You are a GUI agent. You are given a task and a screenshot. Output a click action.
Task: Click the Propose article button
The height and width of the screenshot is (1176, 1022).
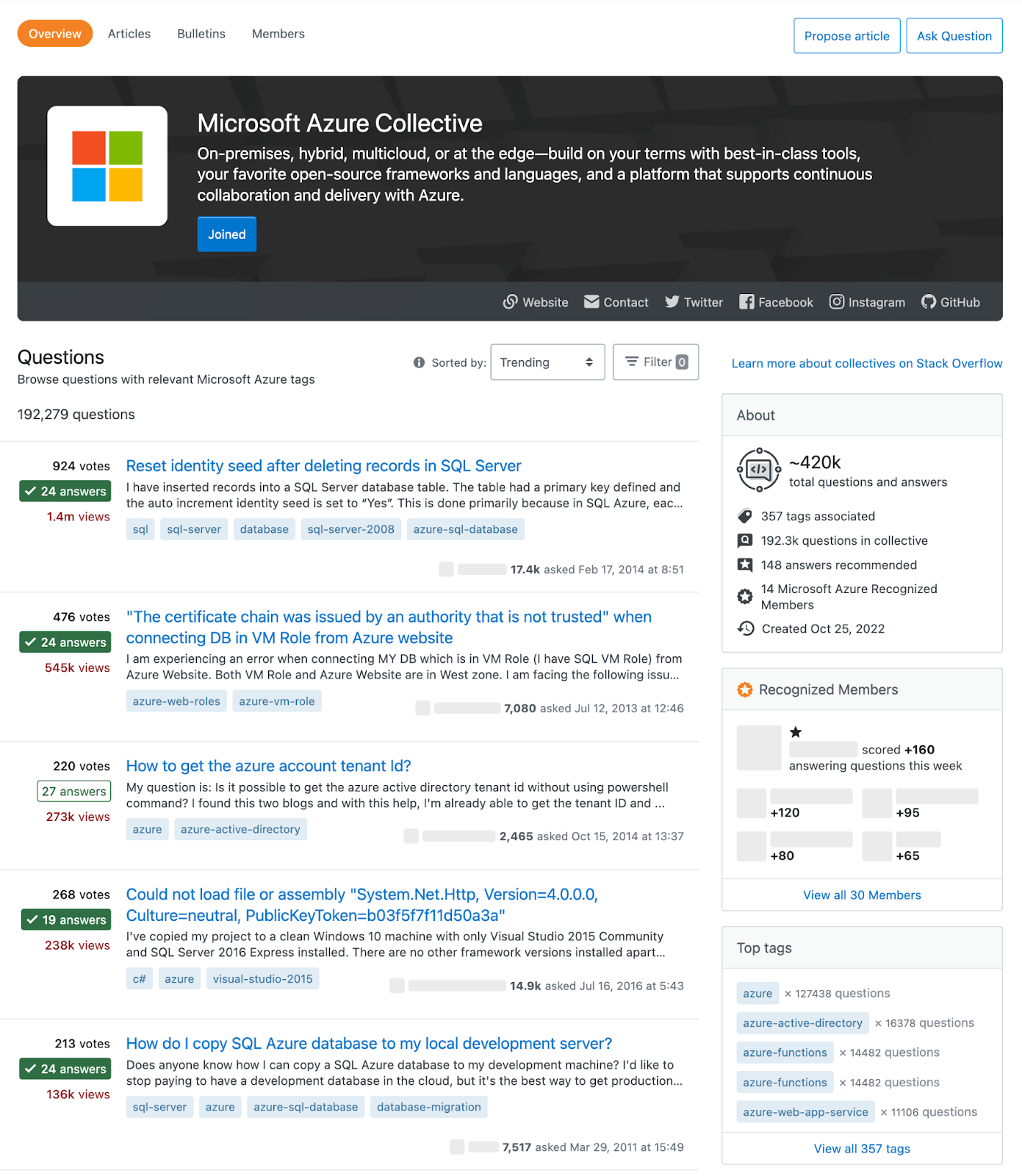point(847,36)
